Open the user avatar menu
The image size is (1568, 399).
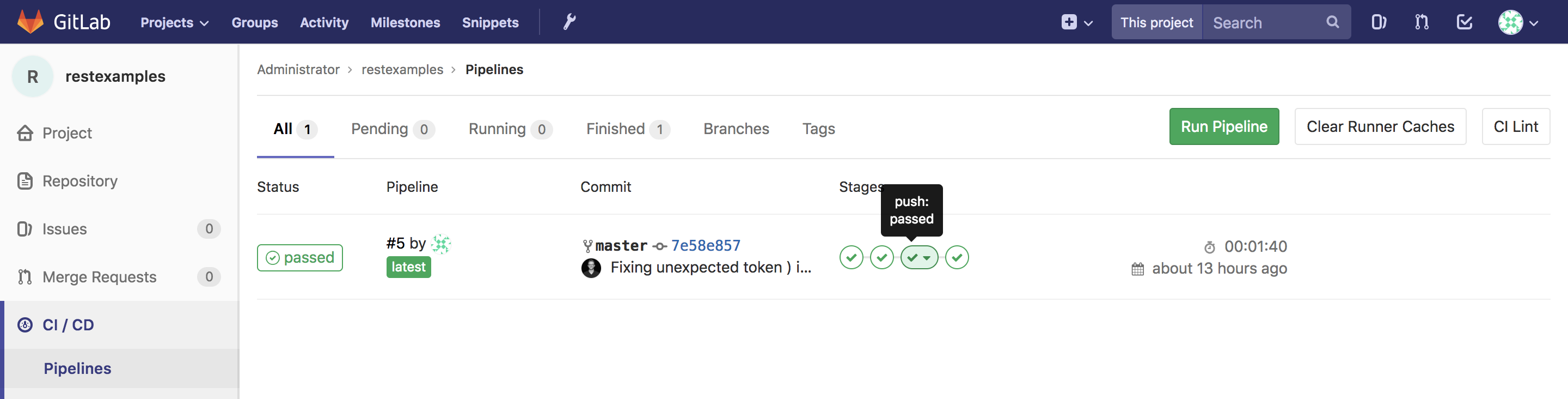[1518, 22]
